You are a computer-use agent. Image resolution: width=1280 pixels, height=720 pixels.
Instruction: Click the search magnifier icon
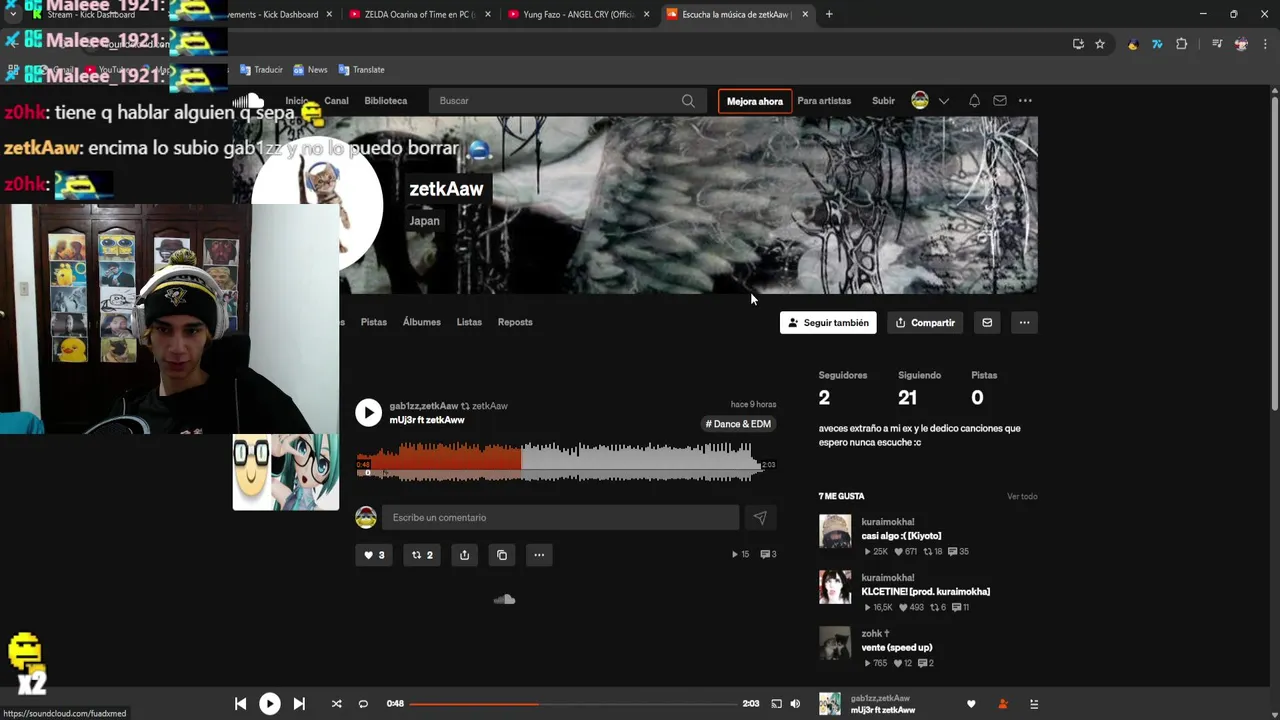[x=688, y=101]
